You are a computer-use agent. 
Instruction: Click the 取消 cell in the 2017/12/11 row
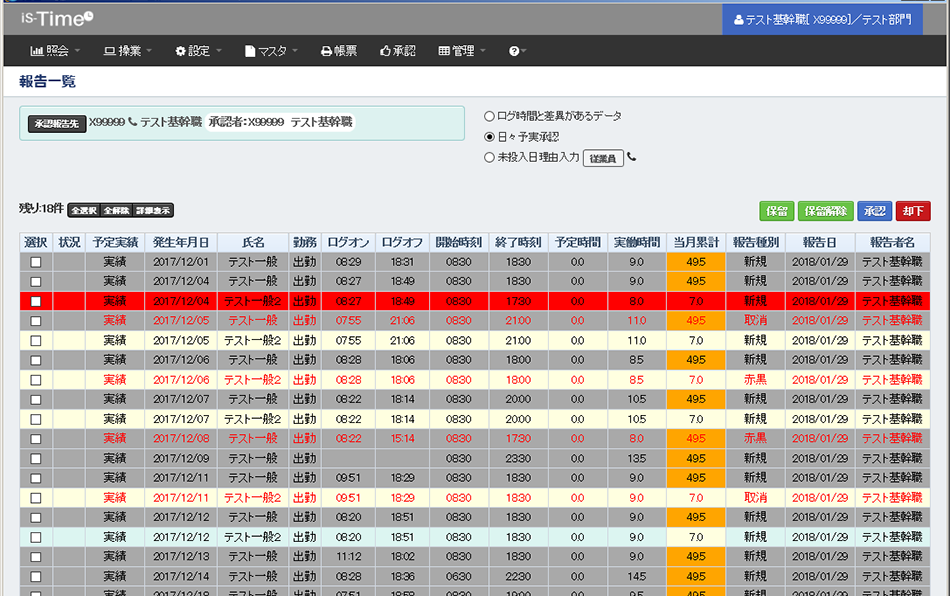click(x=756, y=498)
